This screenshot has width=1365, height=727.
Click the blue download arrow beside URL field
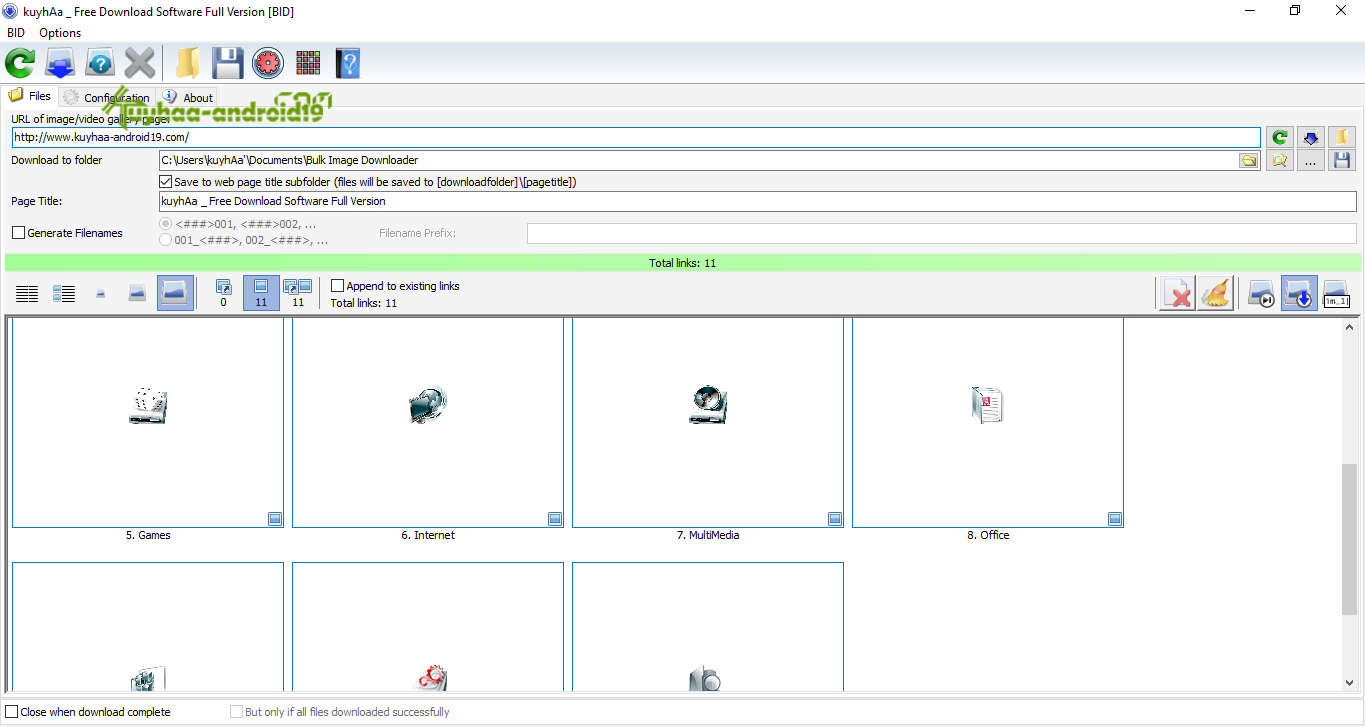(x=1311, y=137)
